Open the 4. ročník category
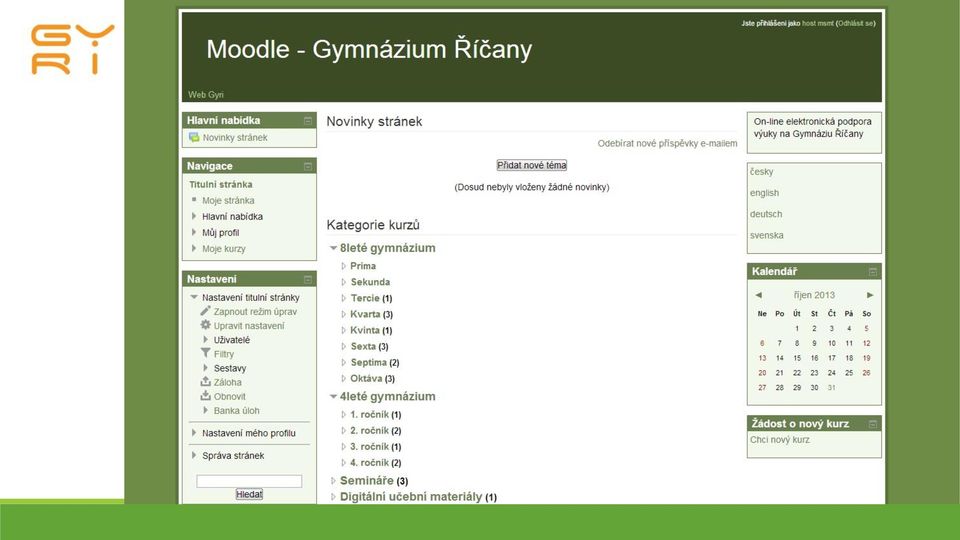Image resolution: width=960 pixels, height=540 pixels. click(x=369, y=462)
